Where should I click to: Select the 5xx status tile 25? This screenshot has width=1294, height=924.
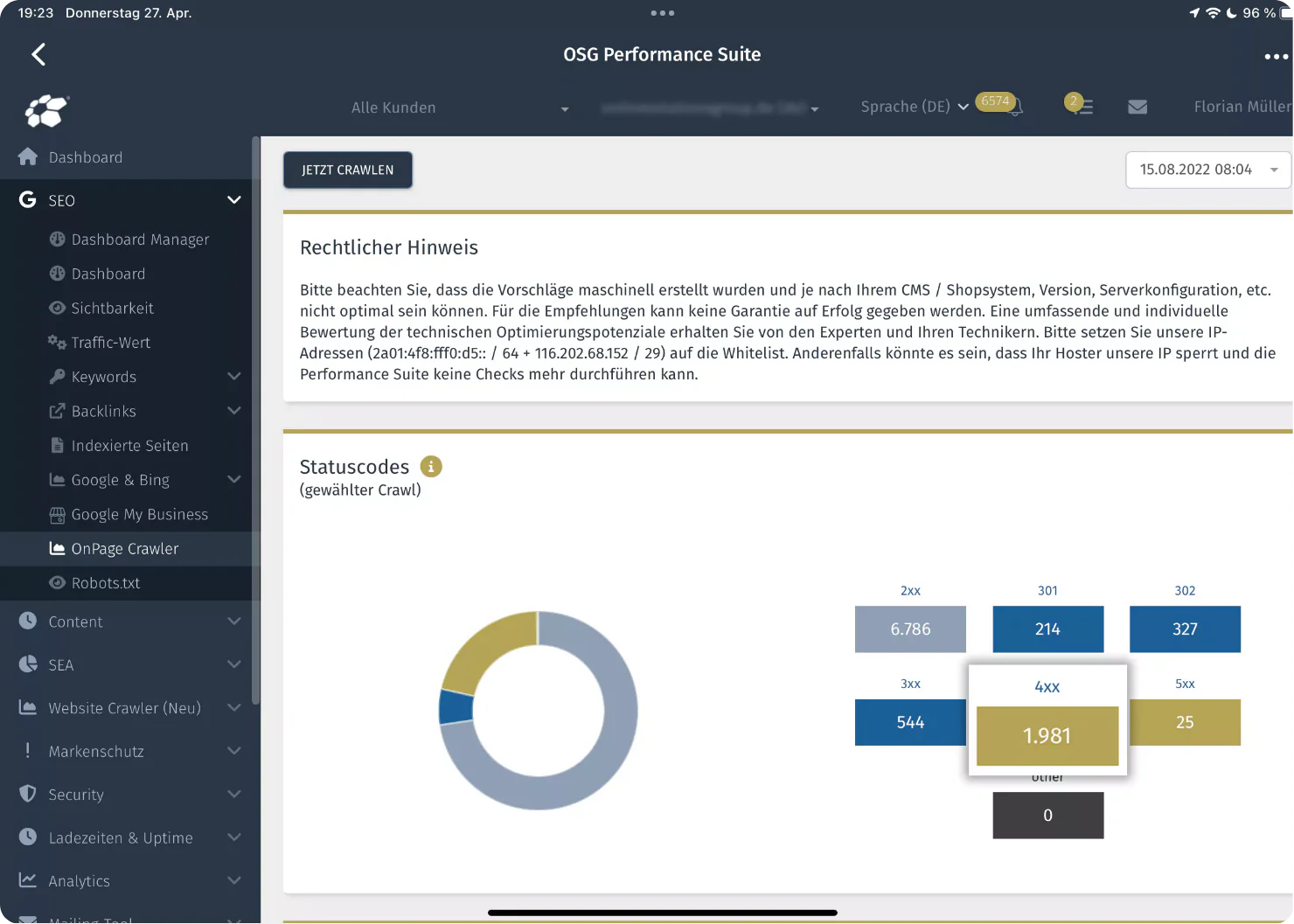click(x=1185, y=722)
